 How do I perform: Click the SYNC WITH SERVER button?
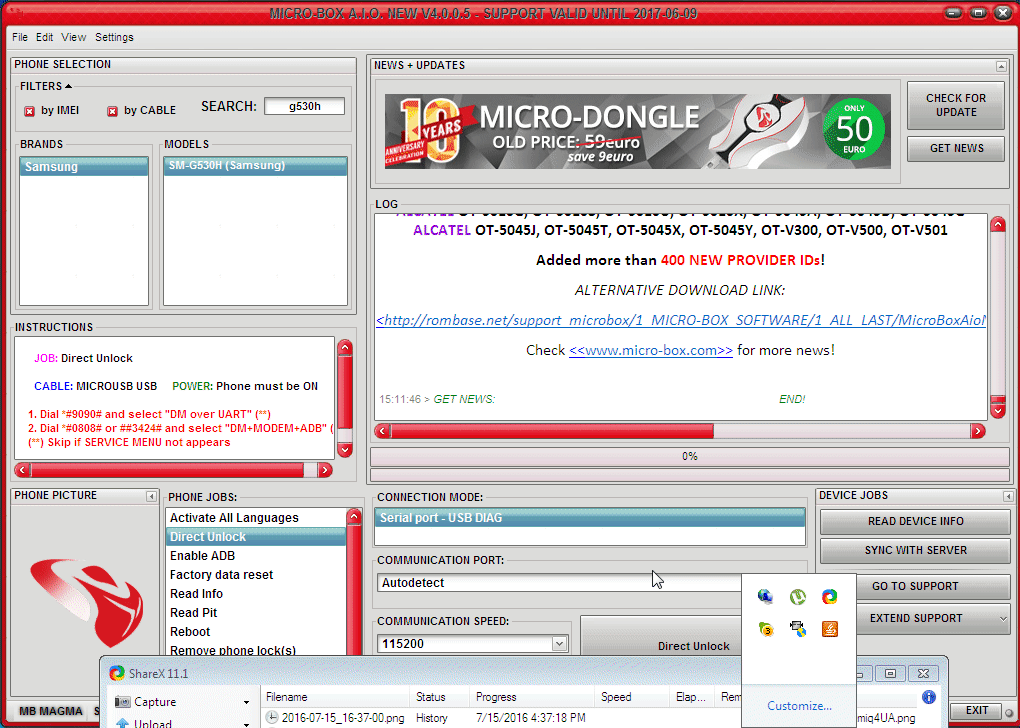[x=915, y=550]
